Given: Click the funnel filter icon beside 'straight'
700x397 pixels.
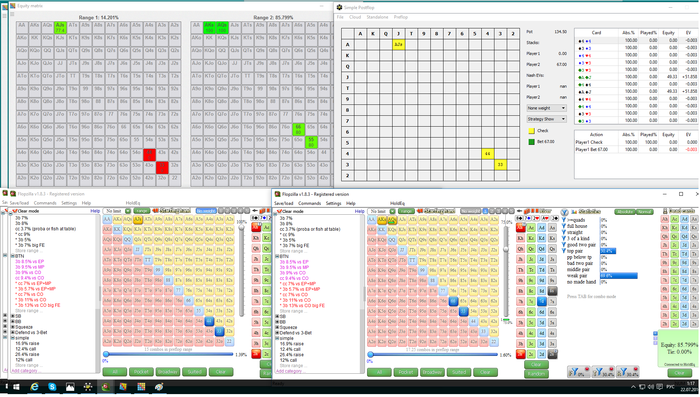Looking at the screenshot, I should tap(564, 232).
